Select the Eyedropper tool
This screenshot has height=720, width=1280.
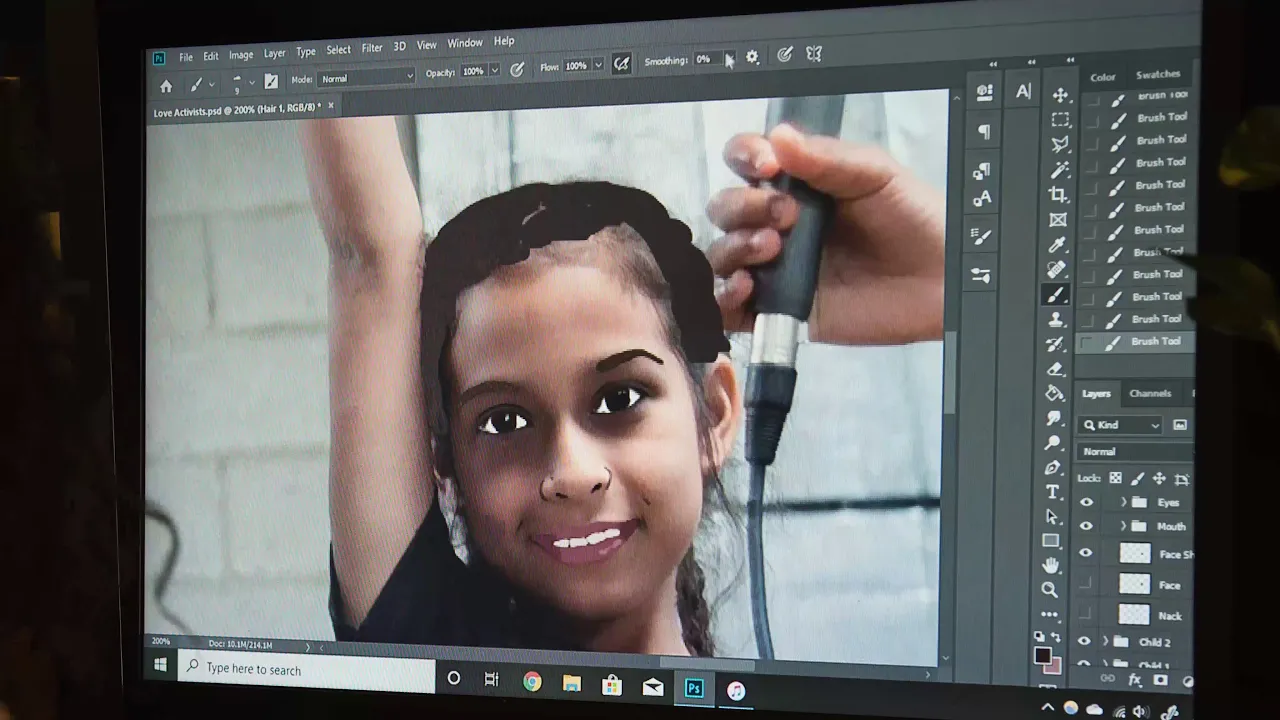[1058, 245]
